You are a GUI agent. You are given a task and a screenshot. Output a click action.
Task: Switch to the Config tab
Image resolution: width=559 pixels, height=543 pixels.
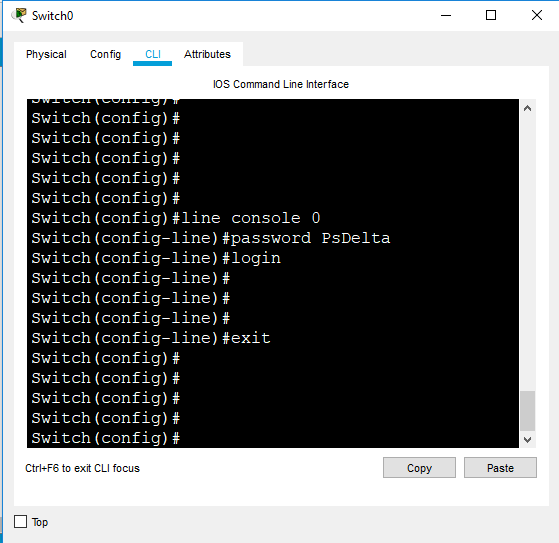[106, 54]
